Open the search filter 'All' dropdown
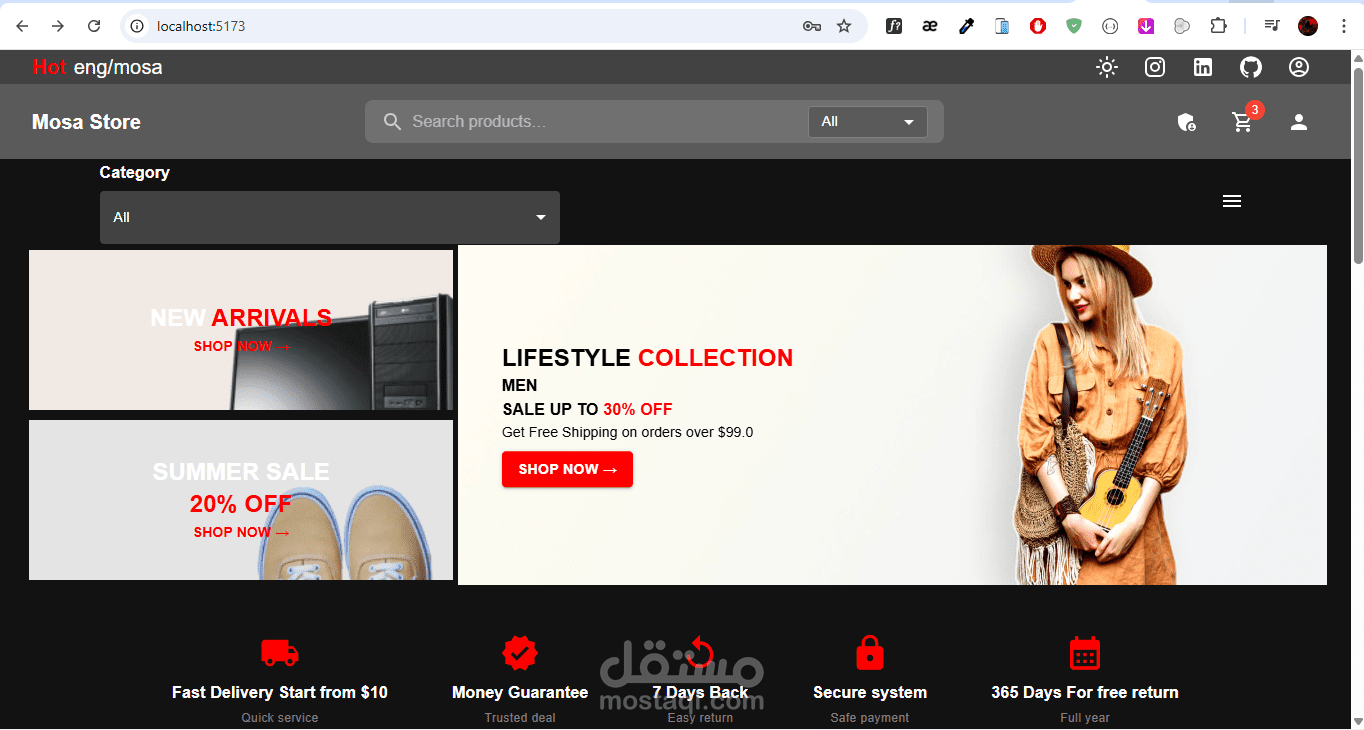Viewport: 1364px width, 730px height. [x=868, y=122]
